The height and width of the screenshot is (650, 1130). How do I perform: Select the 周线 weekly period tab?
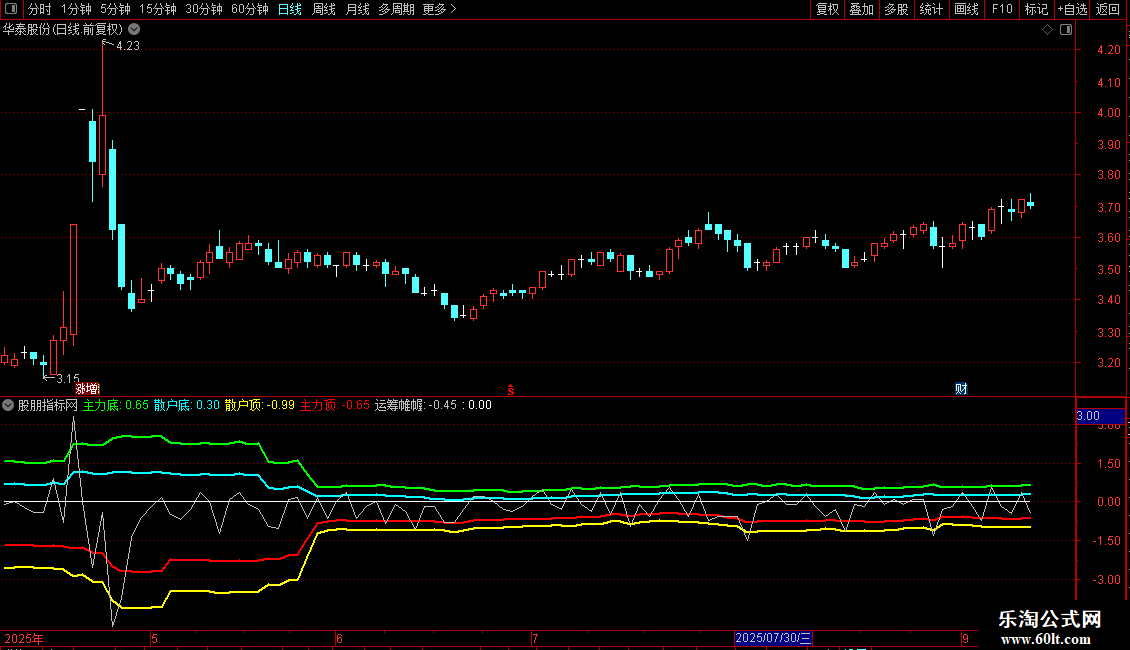click(x=324, y=9)
